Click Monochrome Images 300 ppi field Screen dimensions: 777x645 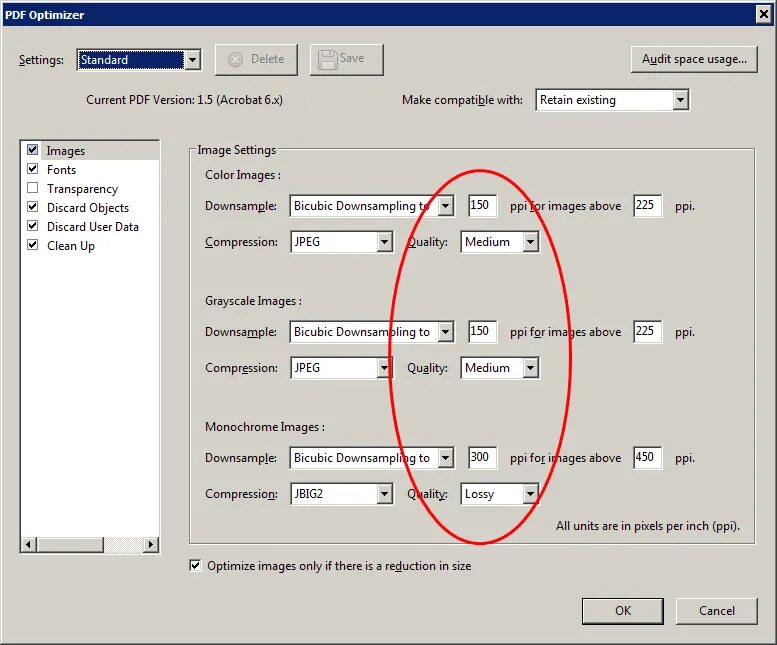[x=482, y=457]
